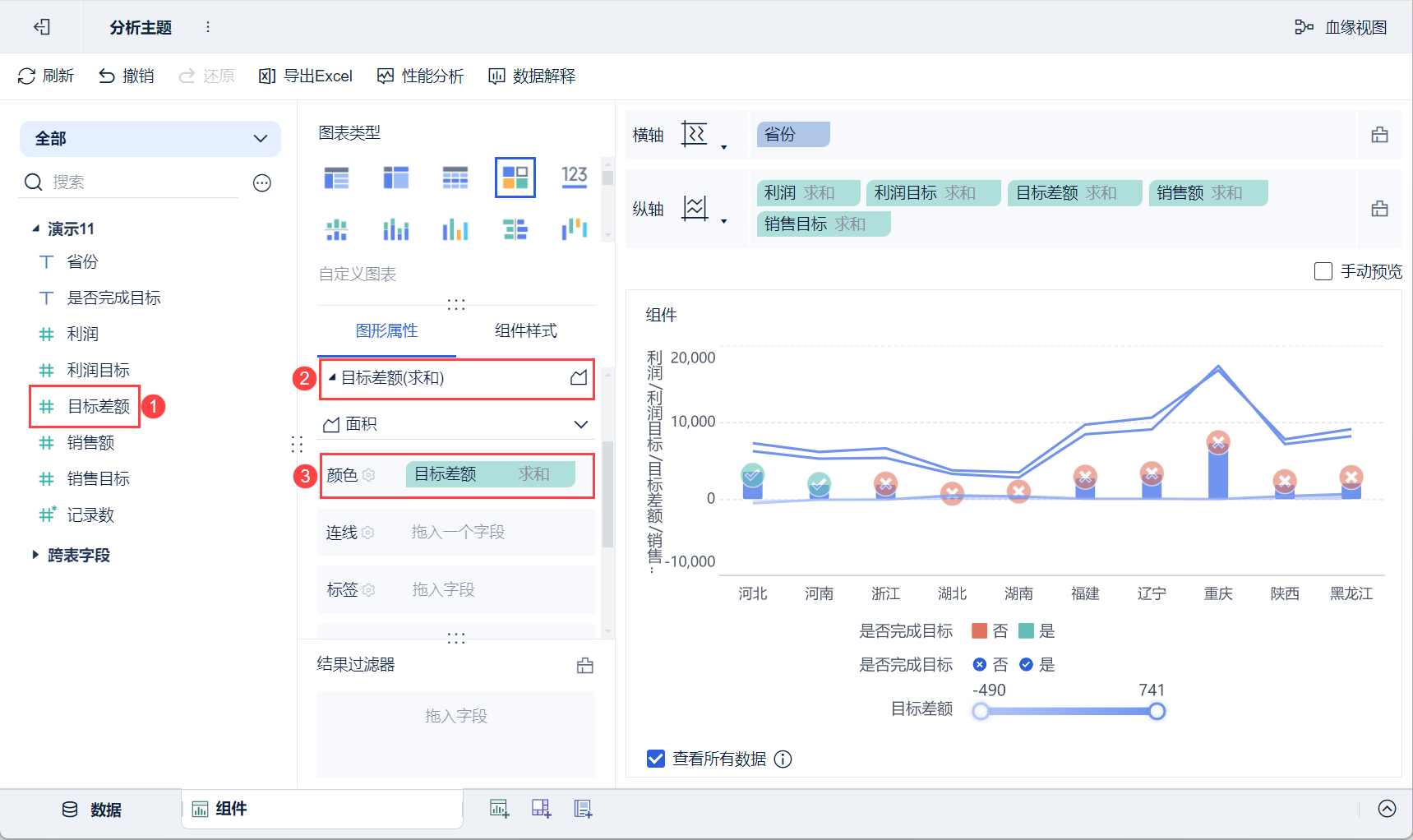Click the 省份 pill on 横轴

(793, 134)
